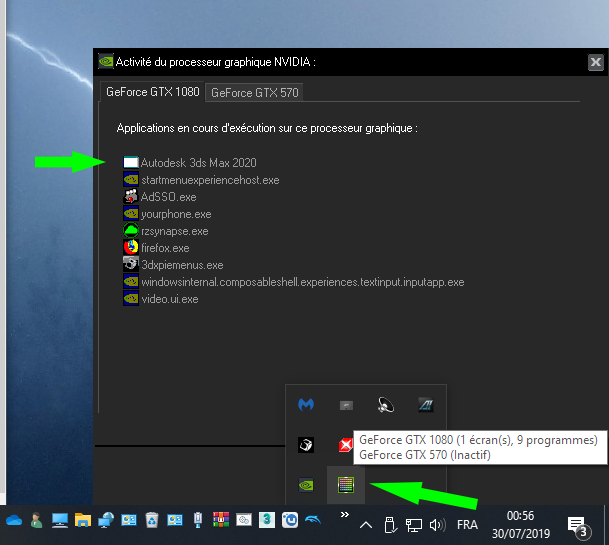Open the ASUS AI Suite tray icon
Screen dimensions: 609x545
coord(426,405)
